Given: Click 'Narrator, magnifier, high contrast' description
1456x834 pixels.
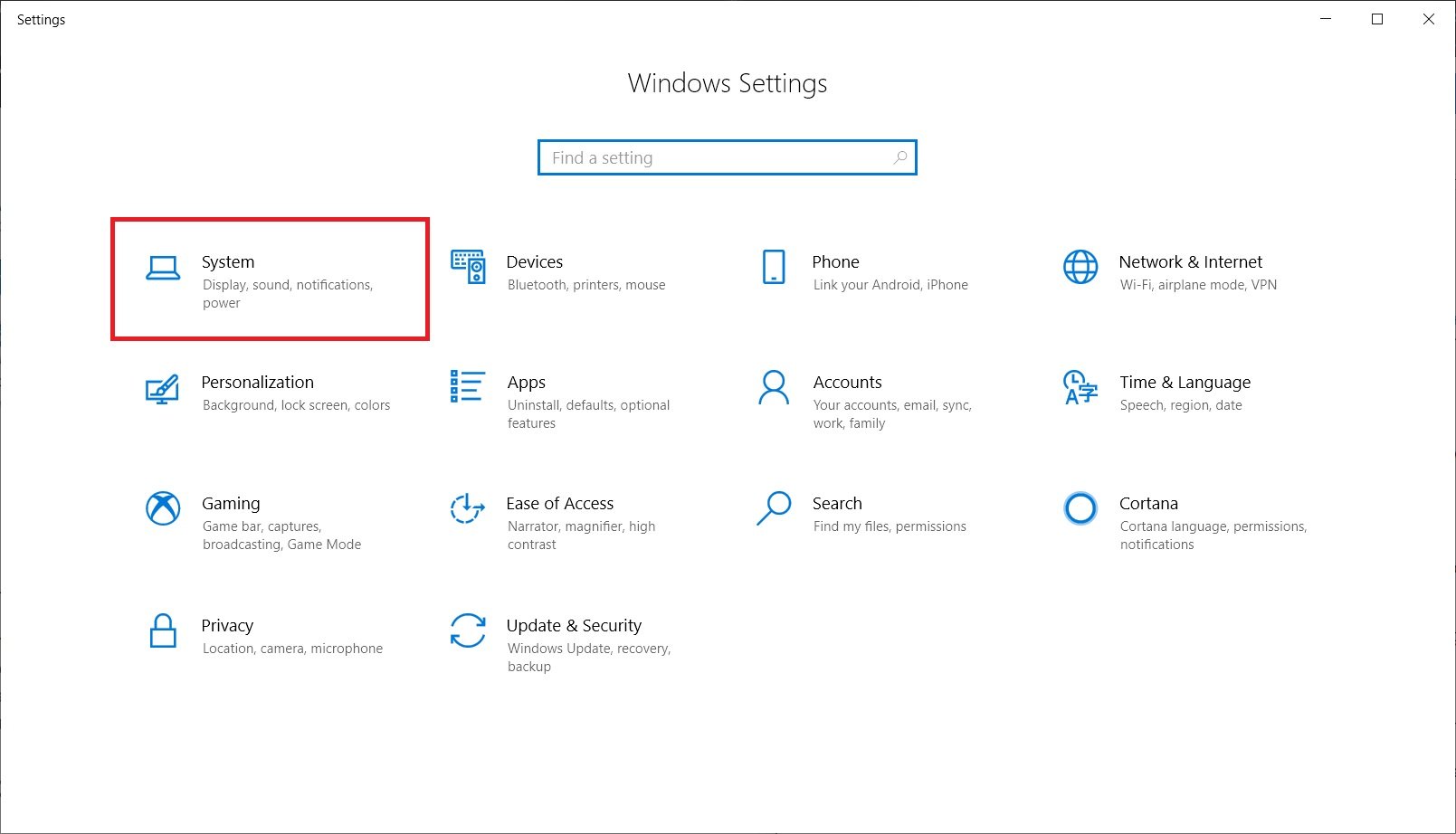Looking at the screenshot, I should [x=581, y=535].
